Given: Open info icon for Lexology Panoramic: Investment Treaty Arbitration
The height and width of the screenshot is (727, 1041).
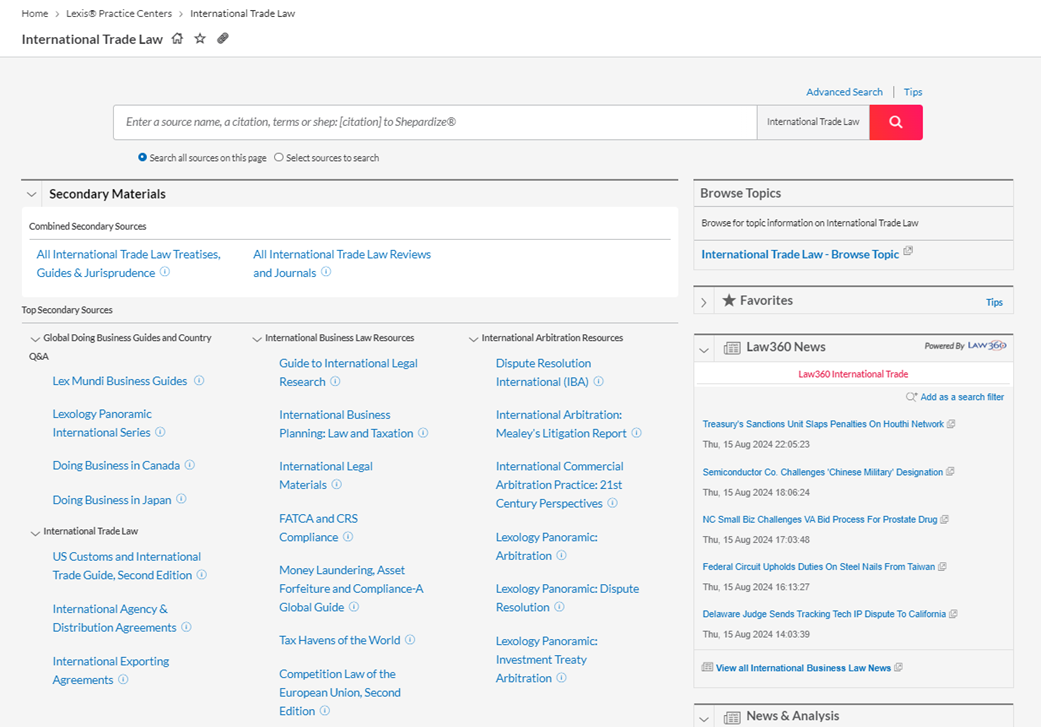Looking at the screenshot, I should click(x=562, y=677).
